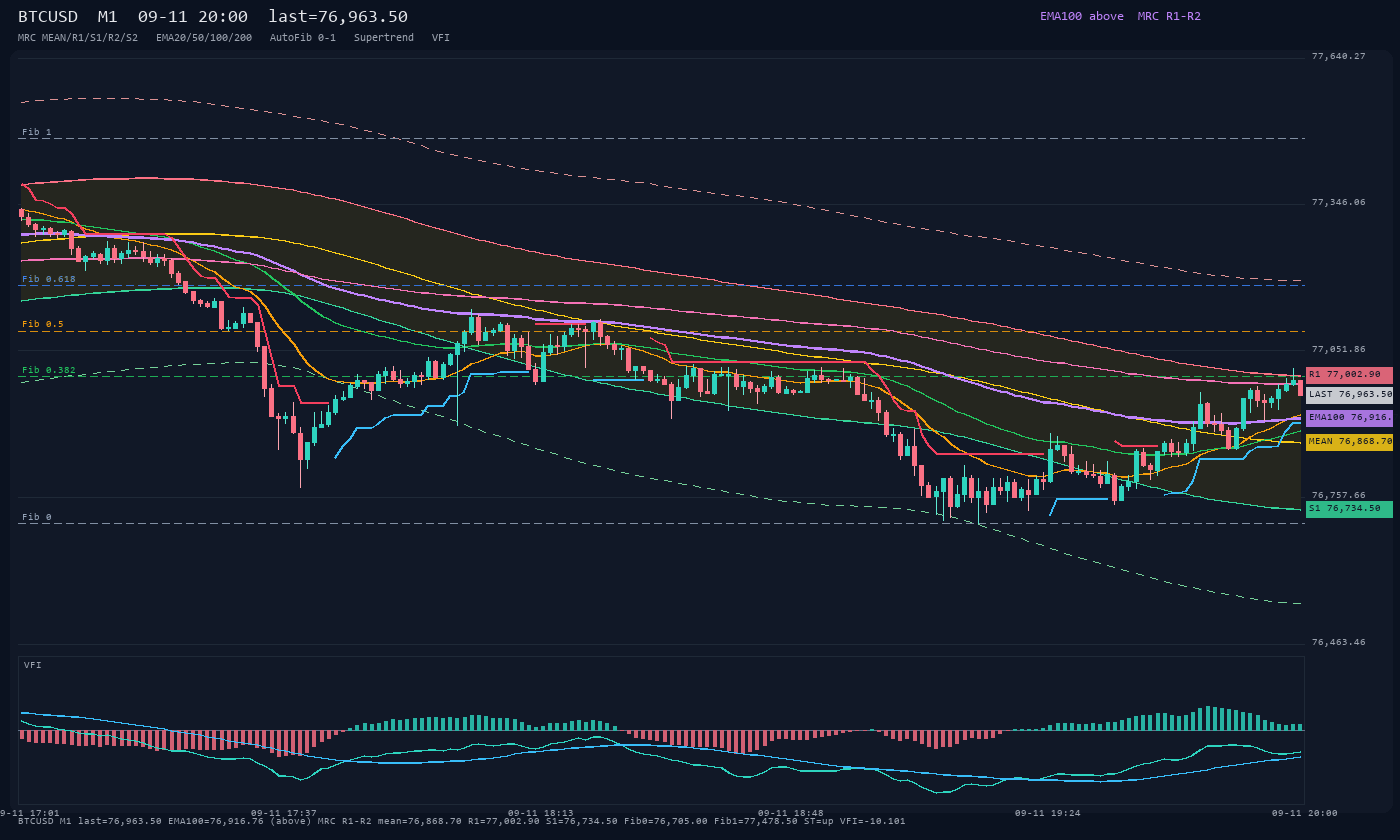
Task: Click the EMA100 price tag on axis
Action: point(1349,417)
